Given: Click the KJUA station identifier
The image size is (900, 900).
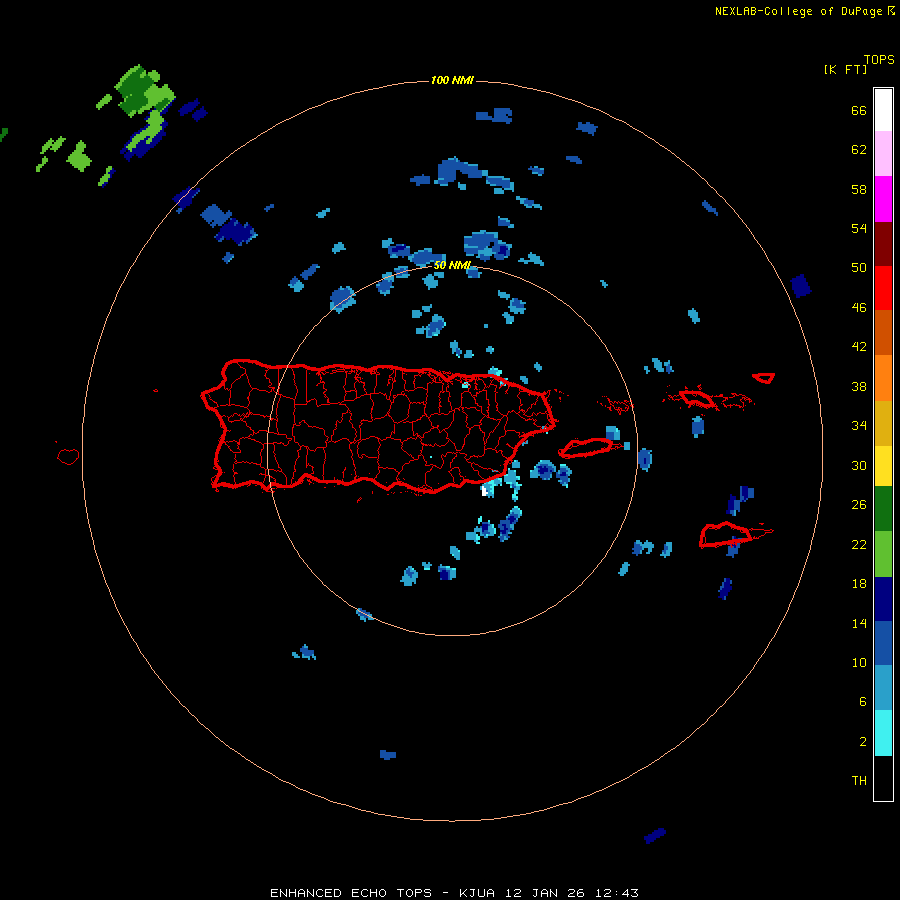Looking at the screenshot, I should [x=476, y=893].
